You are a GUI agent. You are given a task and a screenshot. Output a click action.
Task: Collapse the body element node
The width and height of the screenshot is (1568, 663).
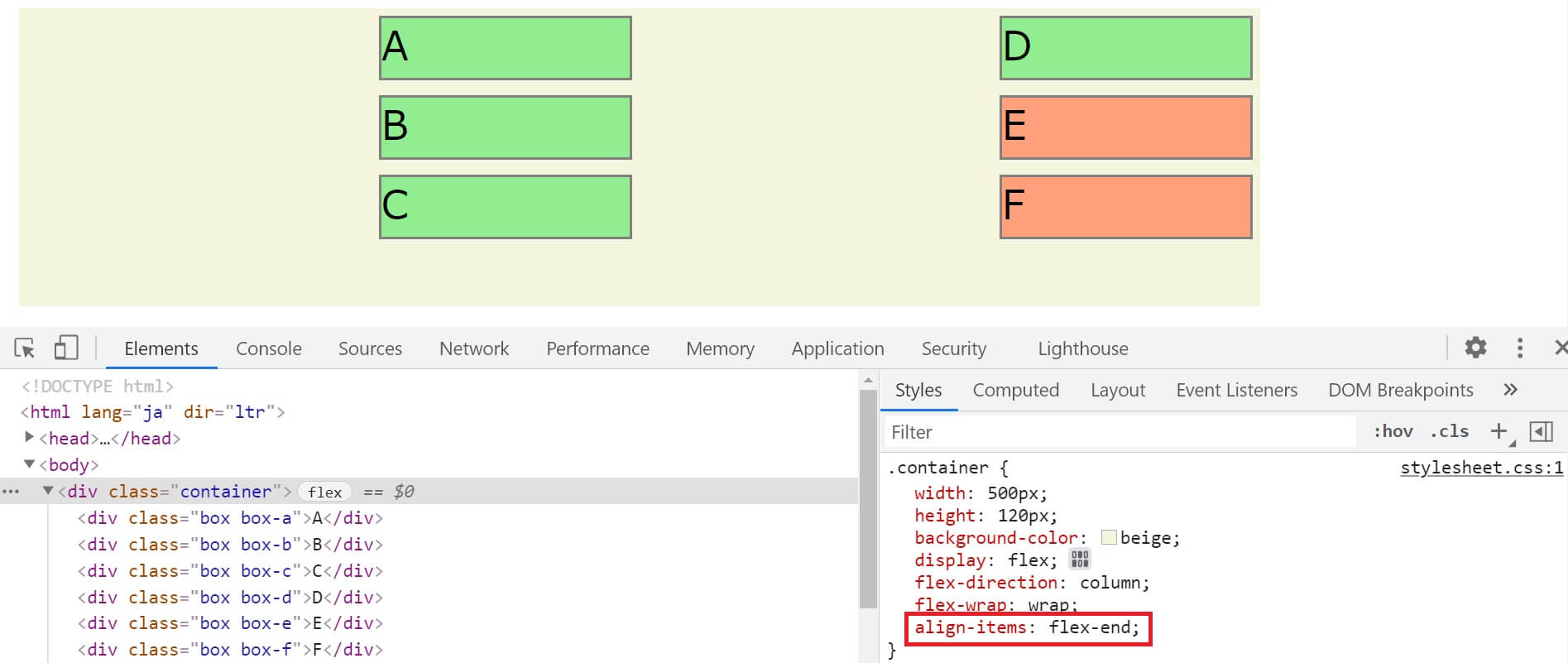[x=30, y=464]
